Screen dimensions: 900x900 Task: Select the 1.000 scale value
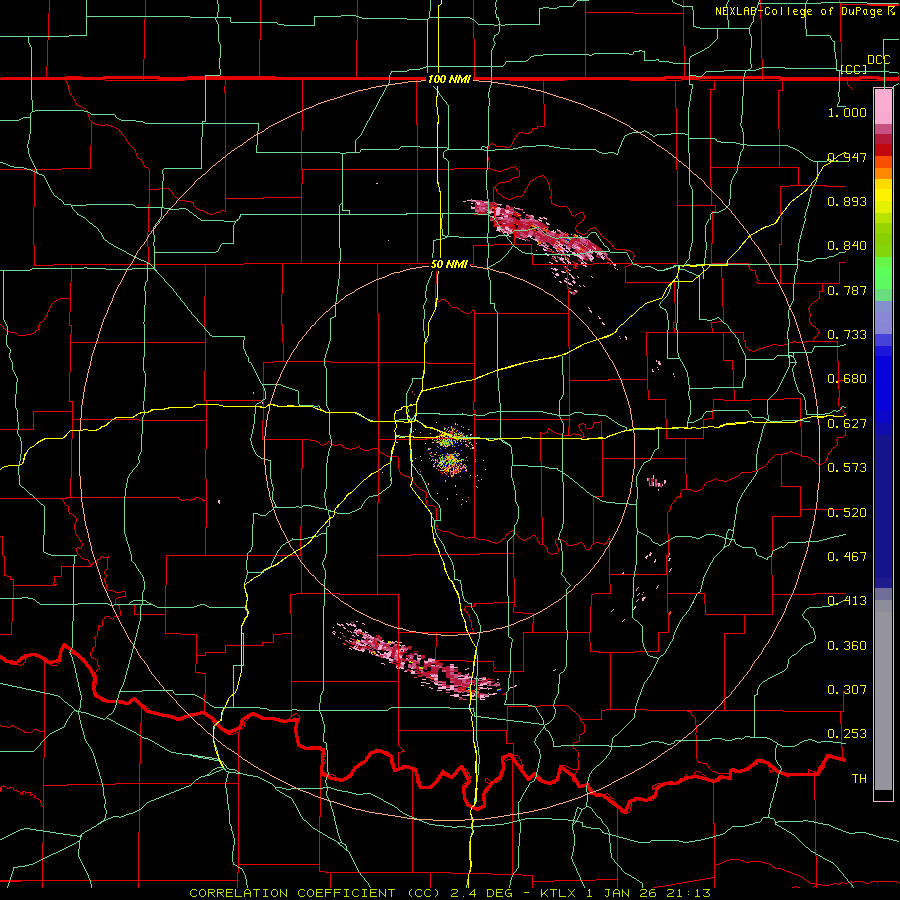(x=847, y=112)
